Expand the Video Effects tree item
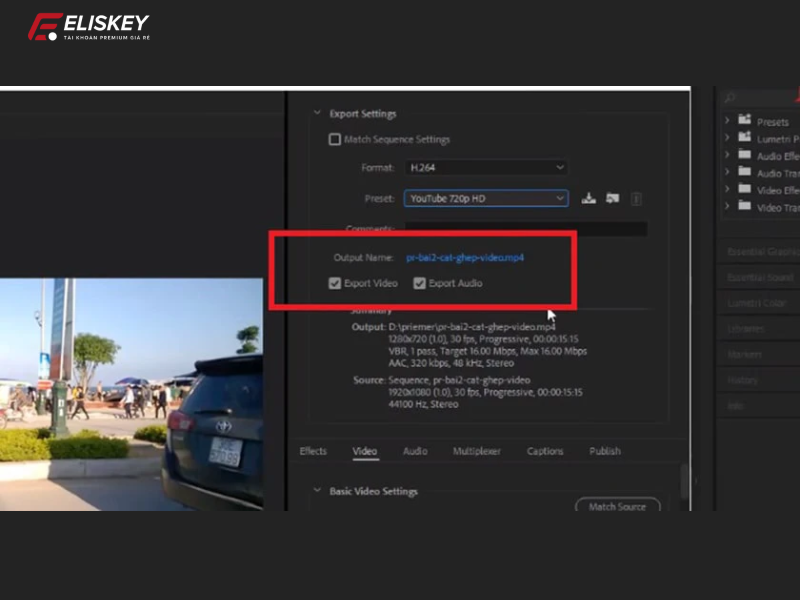 pos(727,190)
